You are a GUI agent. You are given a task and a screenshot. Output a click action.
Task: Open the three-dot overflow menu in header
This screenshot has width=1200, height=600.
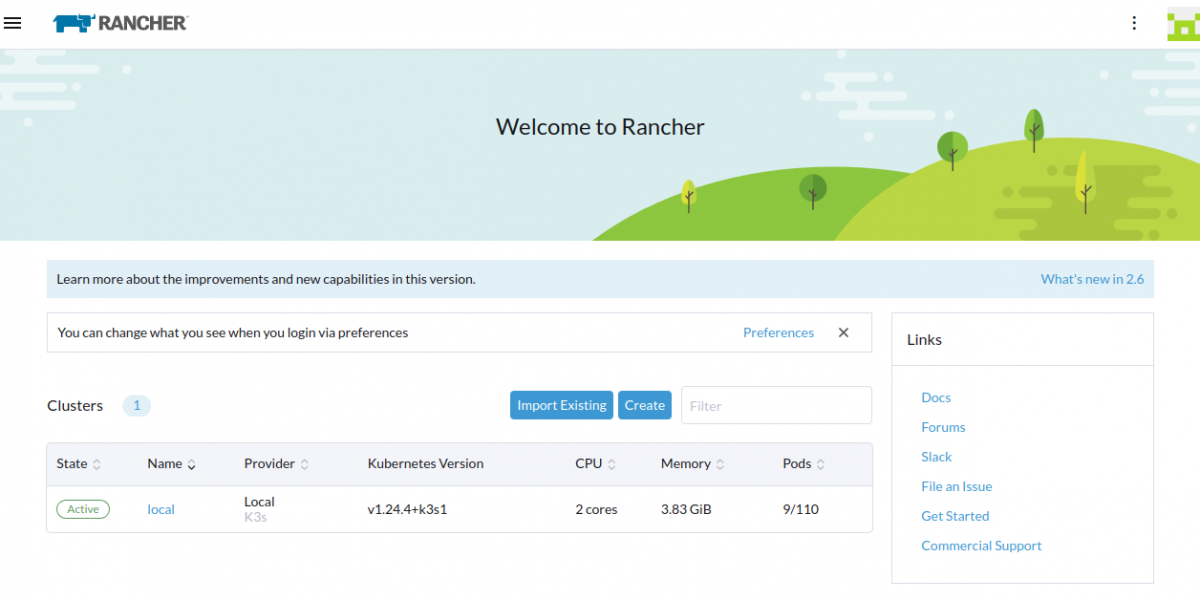1134,22
